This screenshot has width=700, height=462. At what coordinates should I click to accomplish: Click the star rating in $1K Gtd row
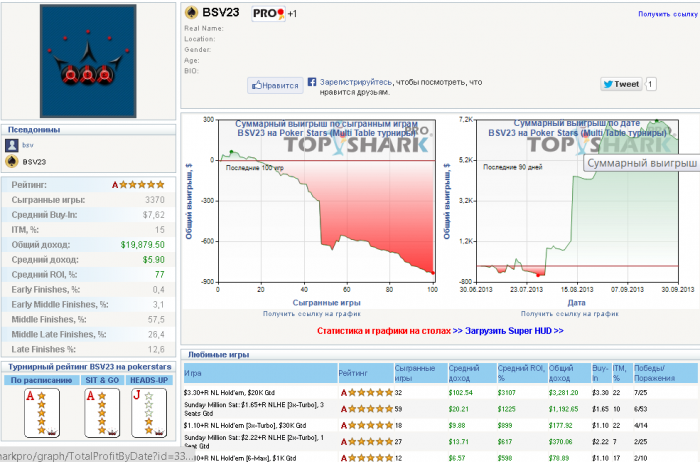367,458
